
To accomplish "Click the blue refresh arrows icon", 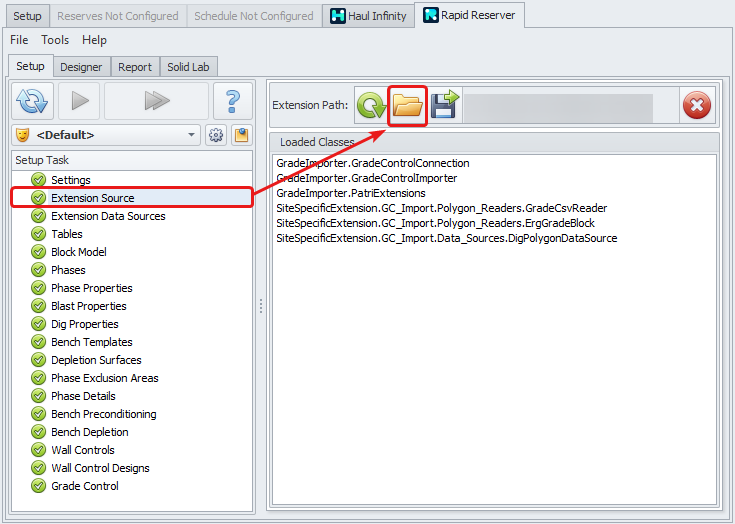I will click(x=32, y=101).
